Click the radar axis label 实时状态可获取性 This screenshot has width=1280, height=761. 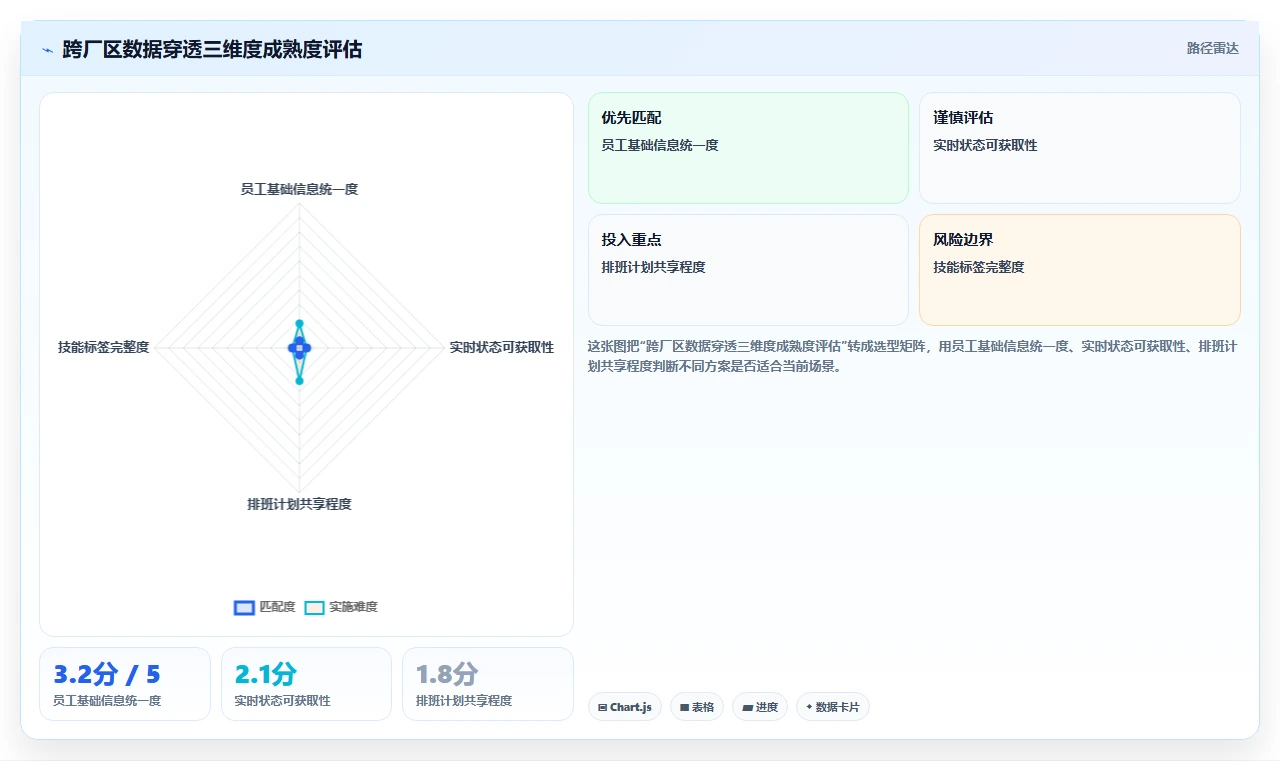coord(501,347)
